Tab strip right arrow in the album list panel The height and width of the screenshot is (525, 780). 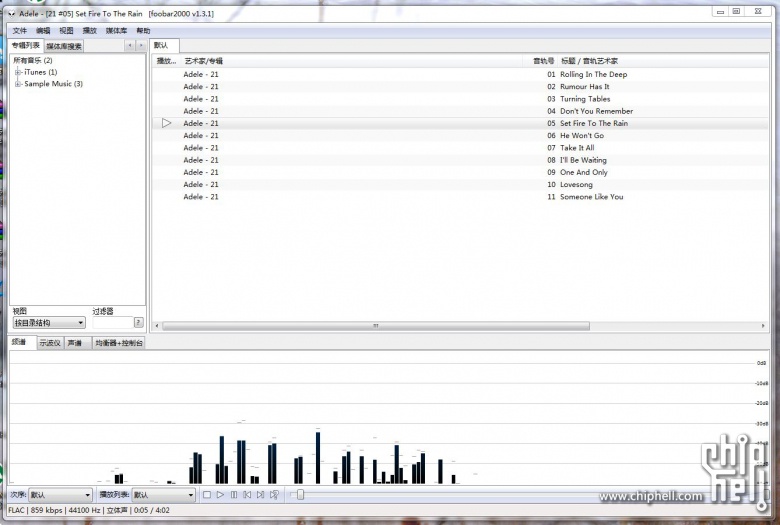pyautogui.click(x=141, y=45)
